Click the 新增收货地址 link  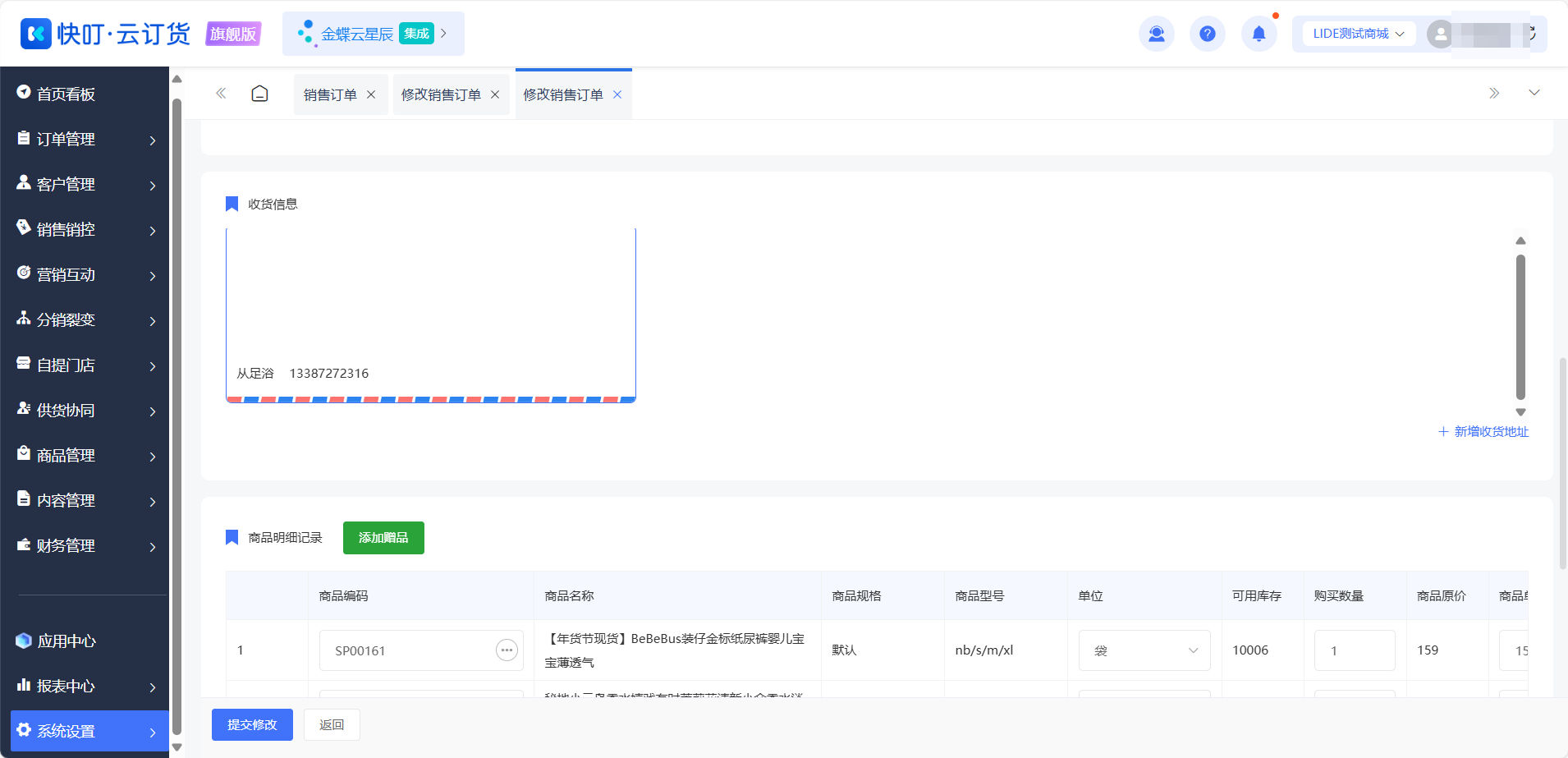click(1483, 432)
